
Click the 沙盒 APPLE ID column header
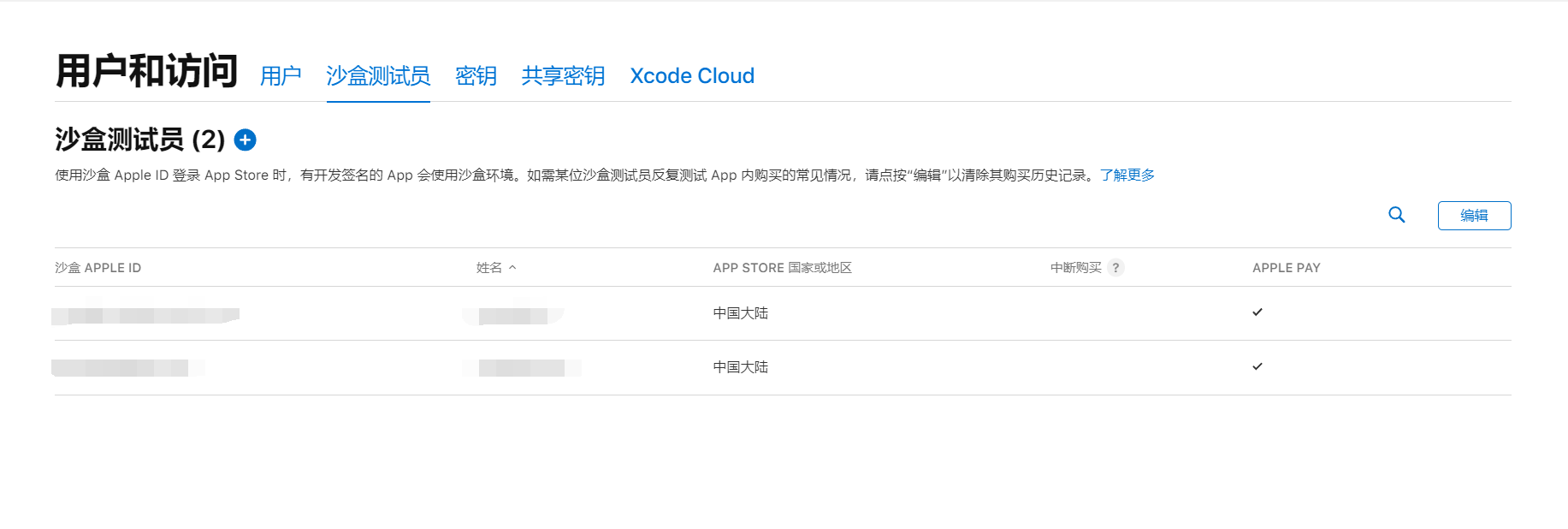click(x=98, y=268)
